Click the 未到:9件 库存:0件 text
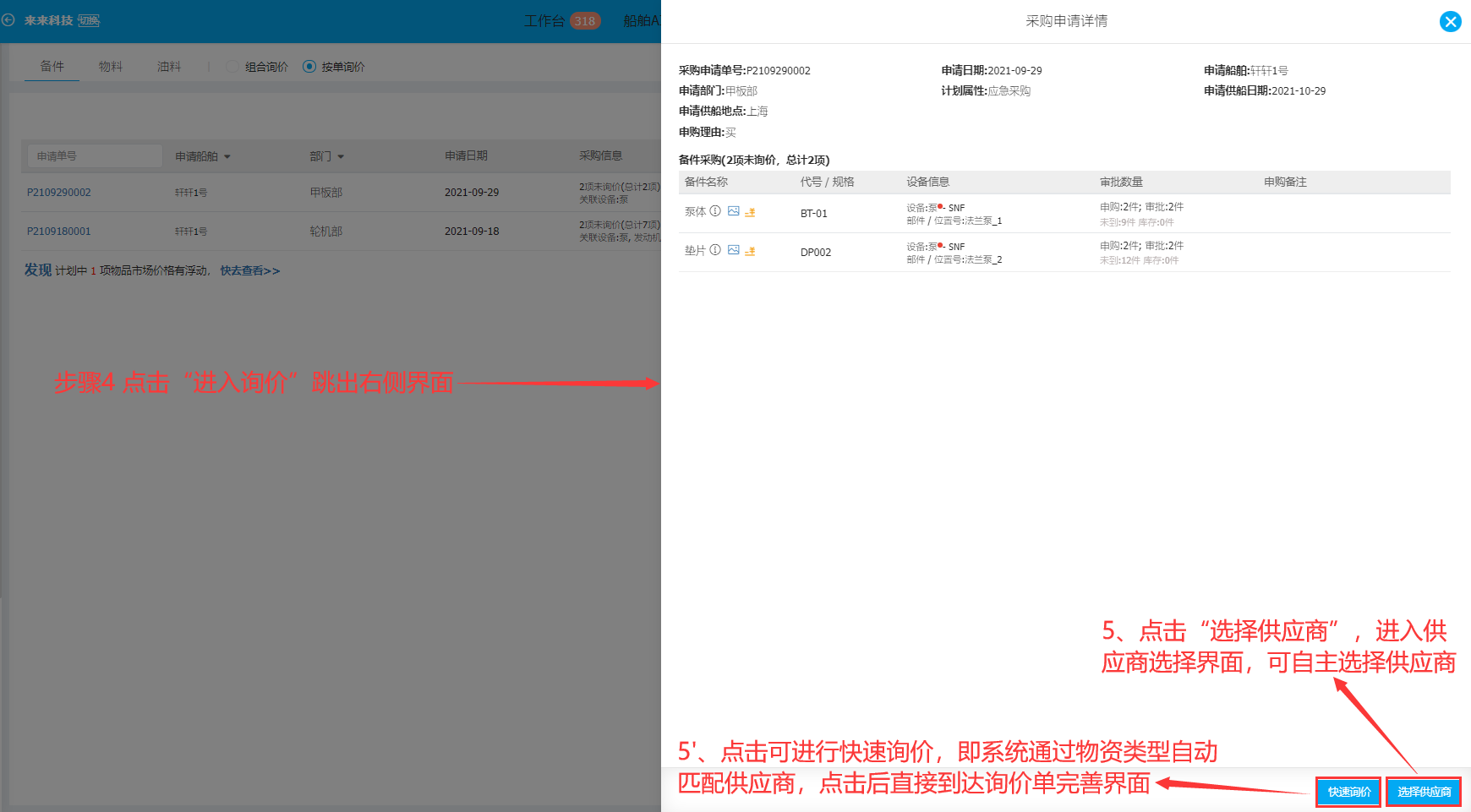This screenshot has height=812, width=1471. coord(1136,222)
